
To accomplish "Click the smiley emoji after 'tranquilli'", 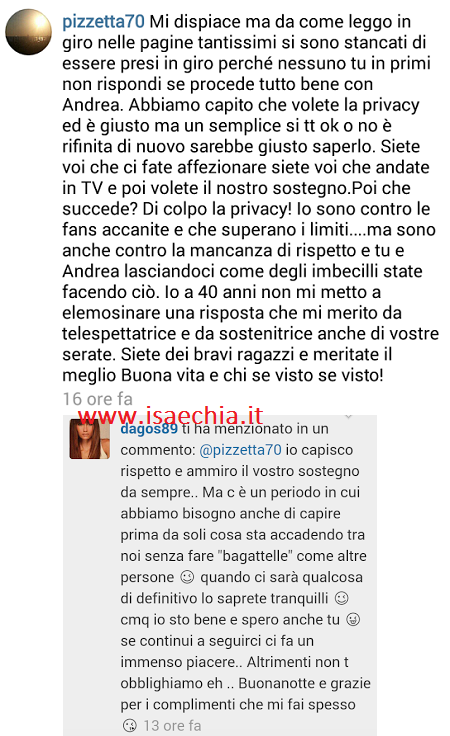I will pos(342,598).
